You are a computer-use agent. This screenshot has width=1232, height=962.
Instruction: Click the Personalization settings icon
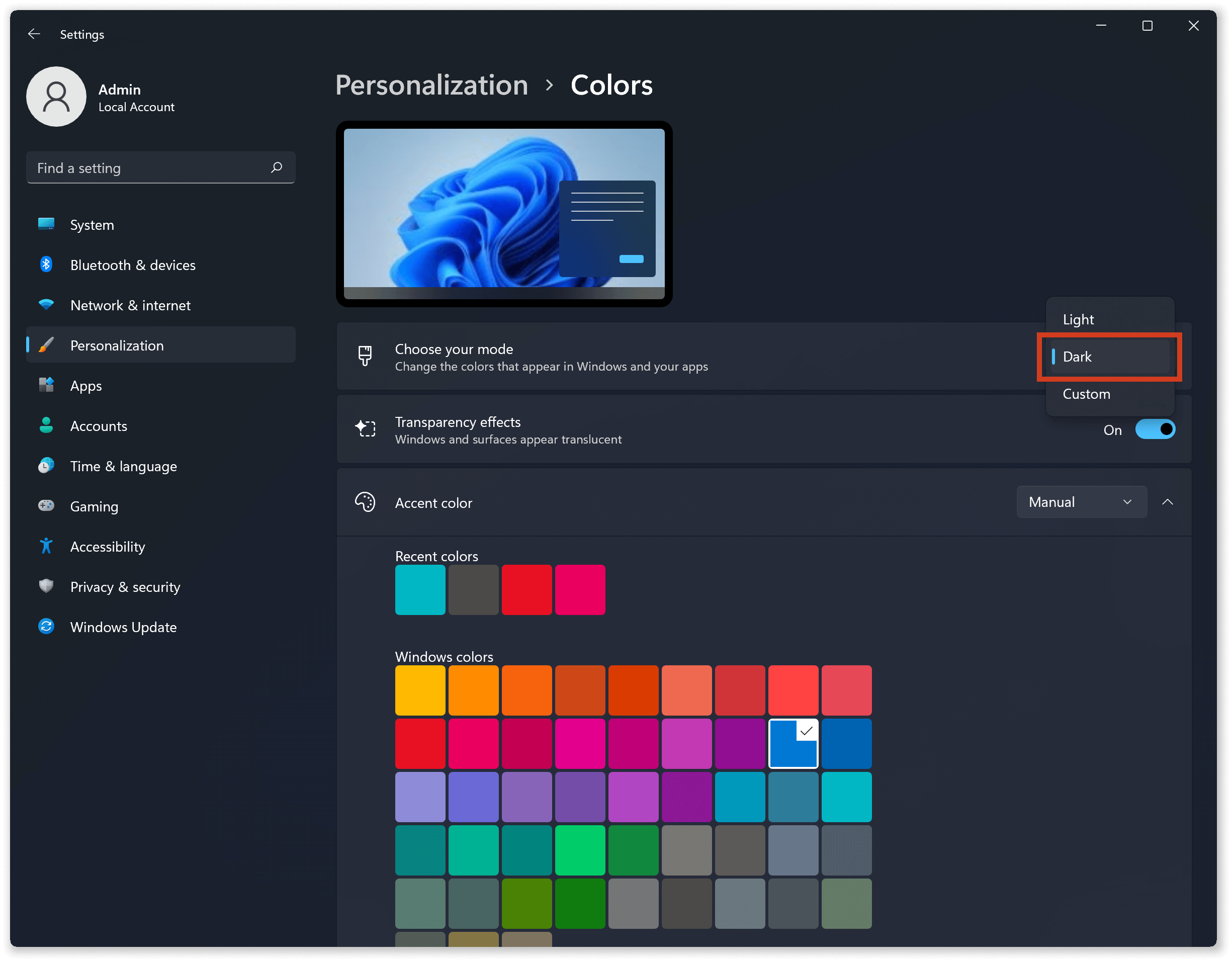(46, 345)
